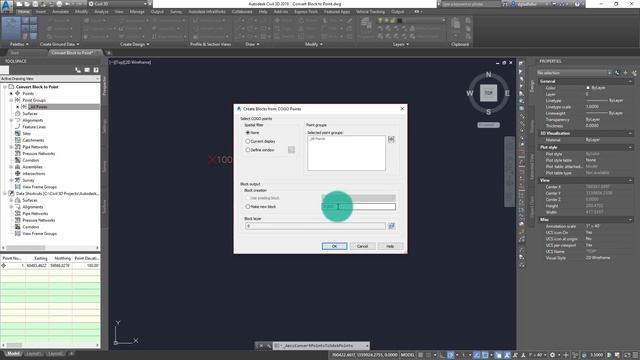Click the Block layer text field
The width and height of the screenshot is (640, 360).
(316, 226)
